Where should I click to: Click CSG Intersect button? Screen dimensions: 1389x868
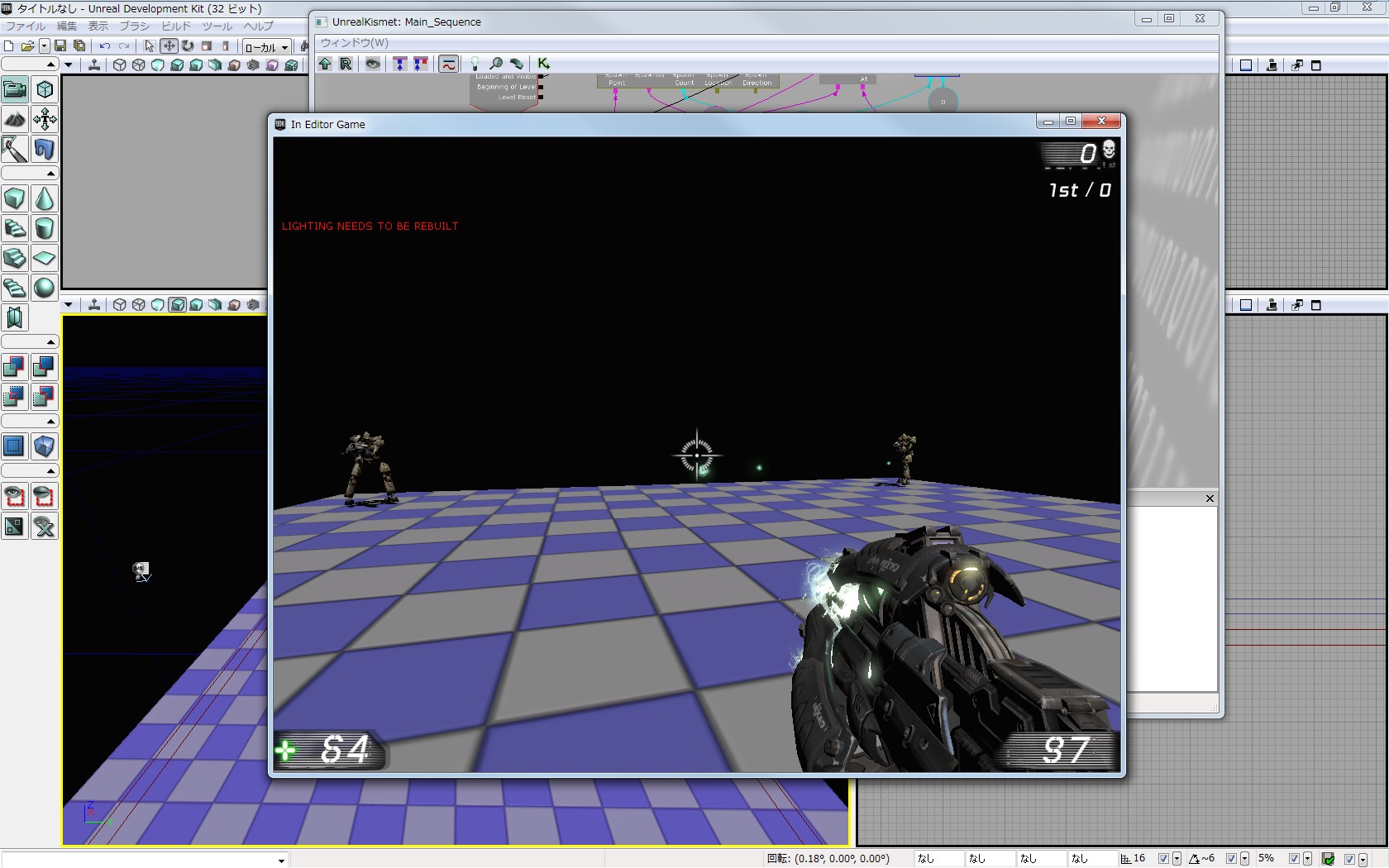15,397
